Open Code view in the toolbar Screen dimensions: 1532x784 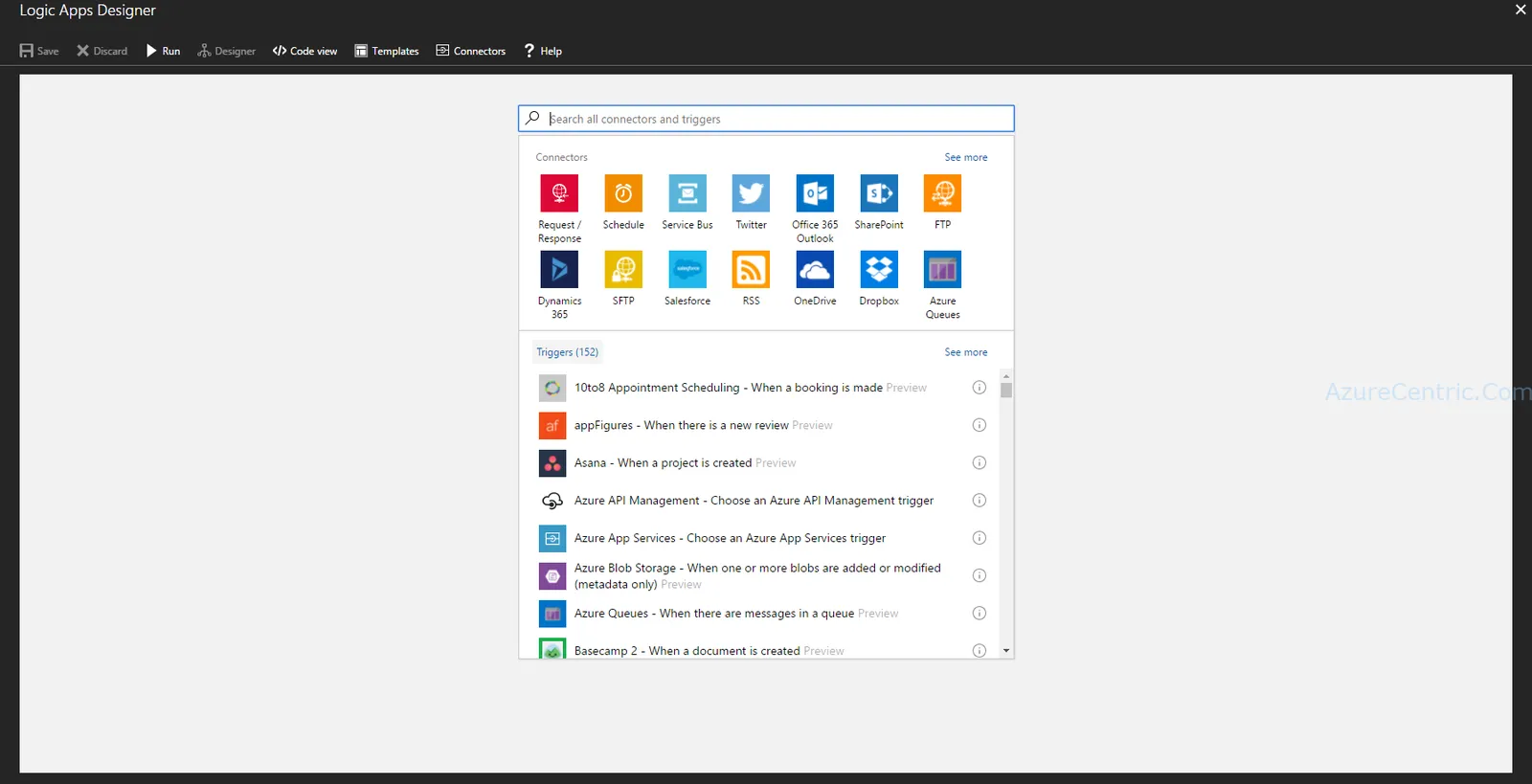click(x=304, y=51)
